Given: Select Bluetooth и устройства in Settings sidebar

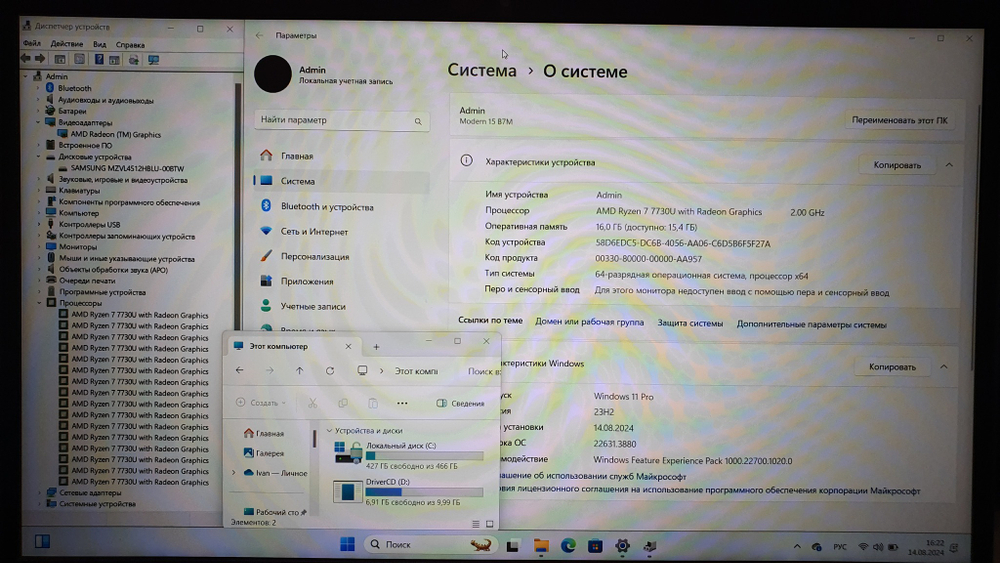Looking at the screenshot, I should tap(342, 207).
